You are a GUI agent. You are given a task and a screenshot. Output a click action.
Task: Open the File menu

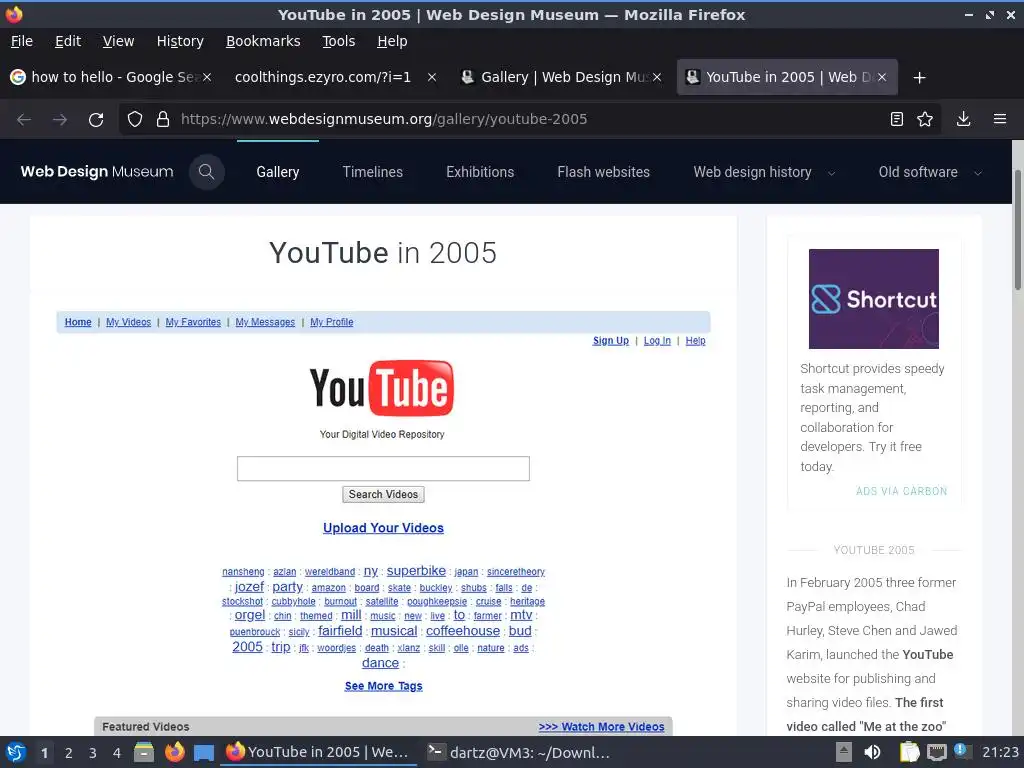click(22, 41)
